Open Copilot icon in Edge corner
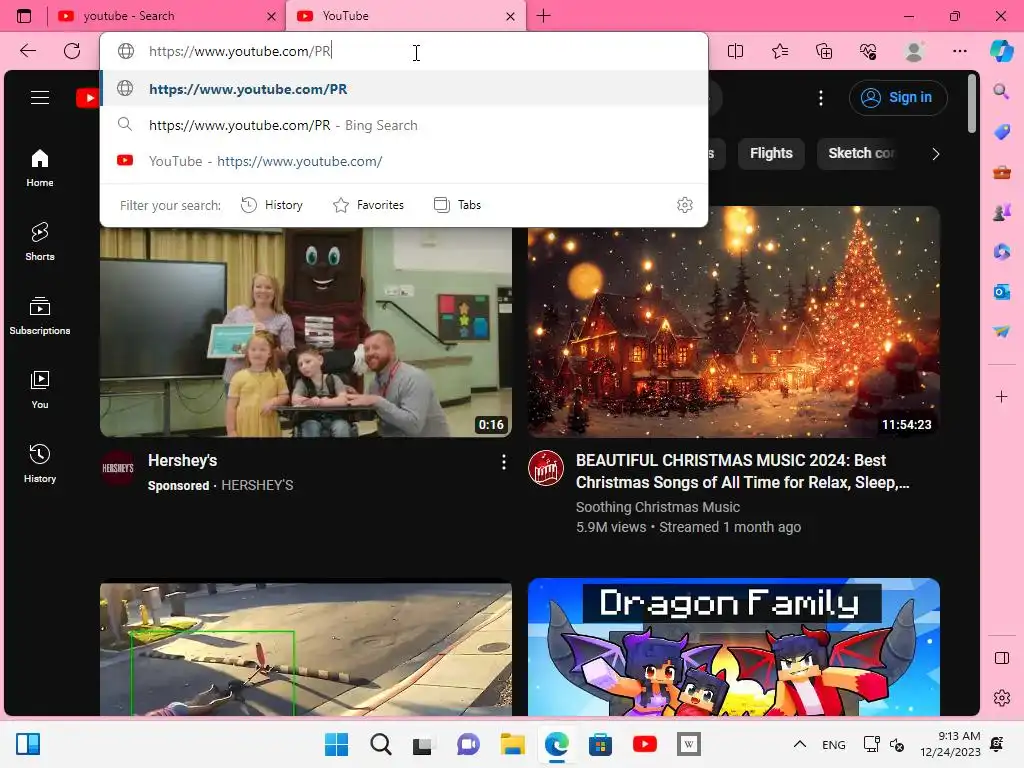The width and height of the screenshot is (1024, 768). click(1001, 51)
